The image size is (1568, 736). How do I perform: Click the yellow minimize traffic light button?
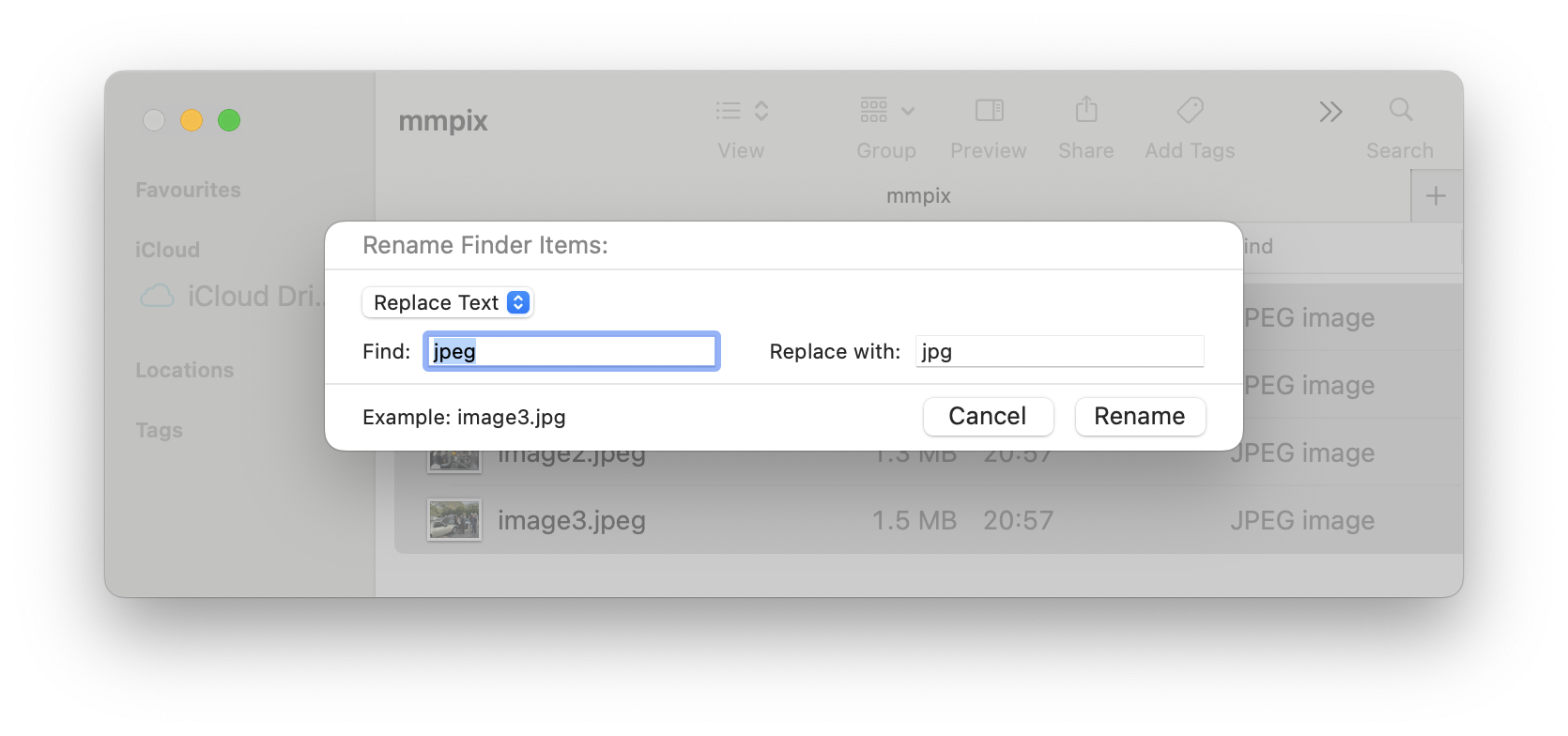pyautogui.click(x=192, y=120)
